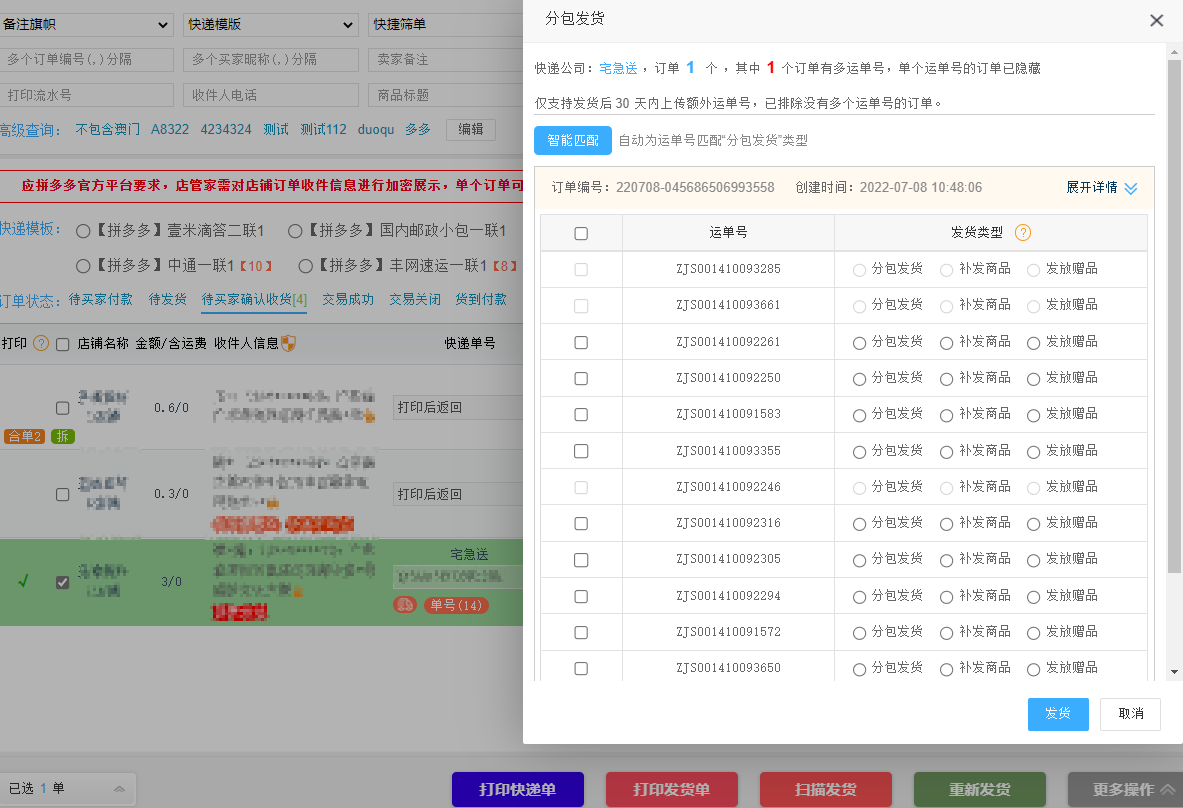Check the order row with amount 0.6/0
The height and width of the screenshot is (808, 1183).
[x=63, y=408]
